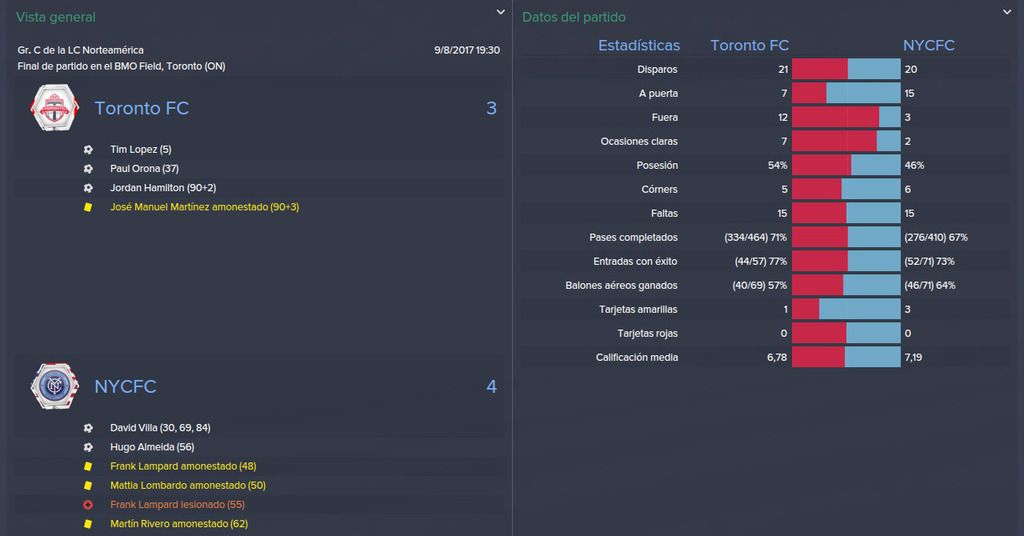
Task: Expand the Datos del partido dropdown arrow
Action: tap(1007, 12)
